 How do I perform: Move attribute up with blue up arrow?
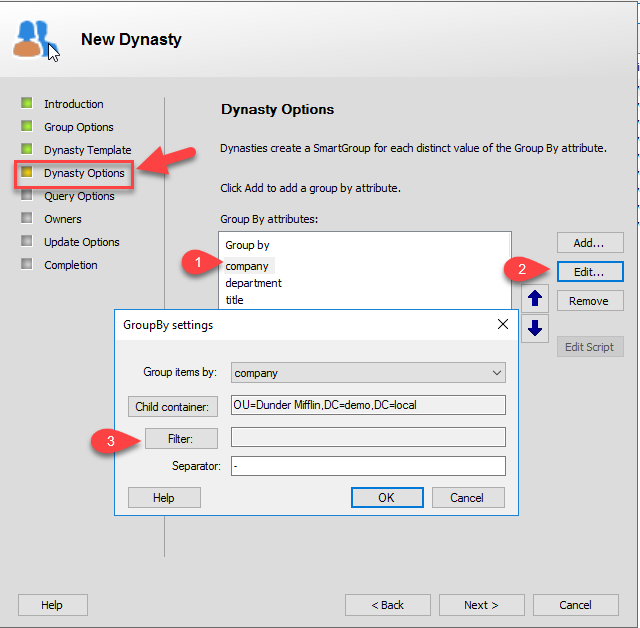[535, 299]
